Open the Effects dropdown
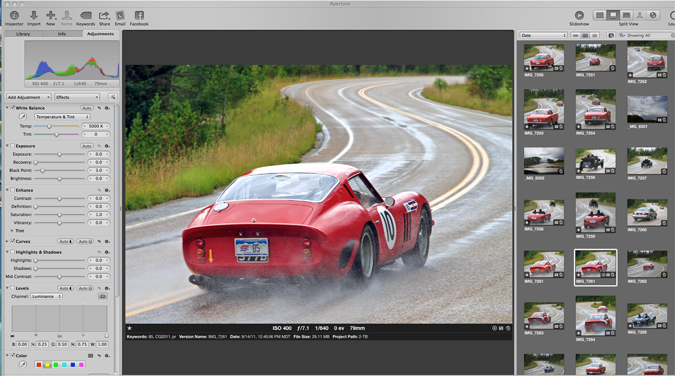Screen dimensions: 675x376 [x=77, y=97]
